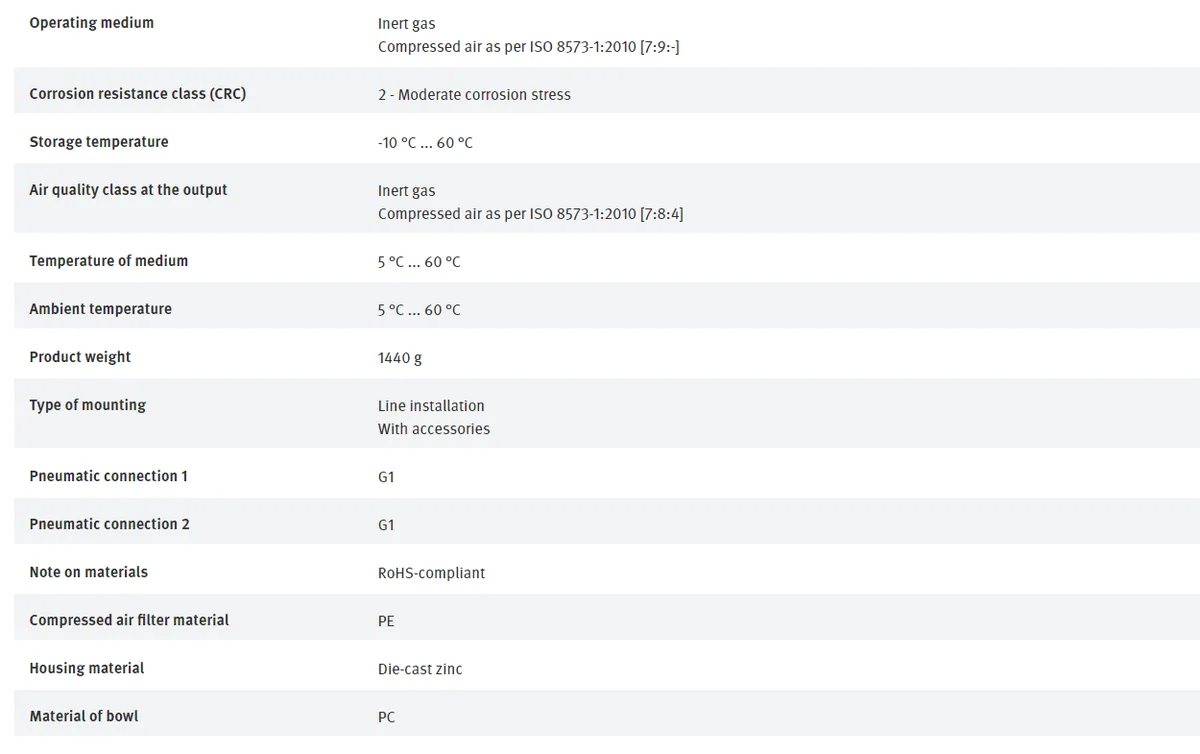Select the With accessories text
The height and width of the screenshot is (754, 1200).
[434, 429]
